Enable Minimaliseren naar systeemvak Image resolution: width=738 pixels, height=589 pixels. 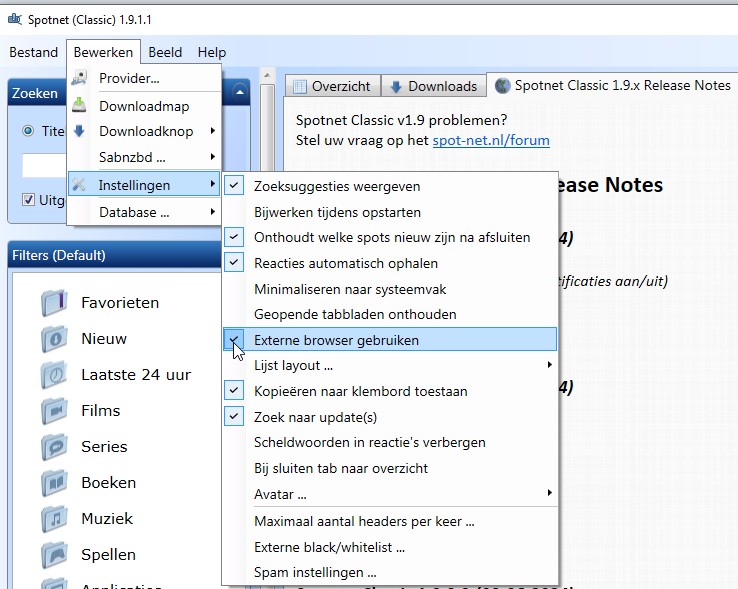(x=389, y=289)
